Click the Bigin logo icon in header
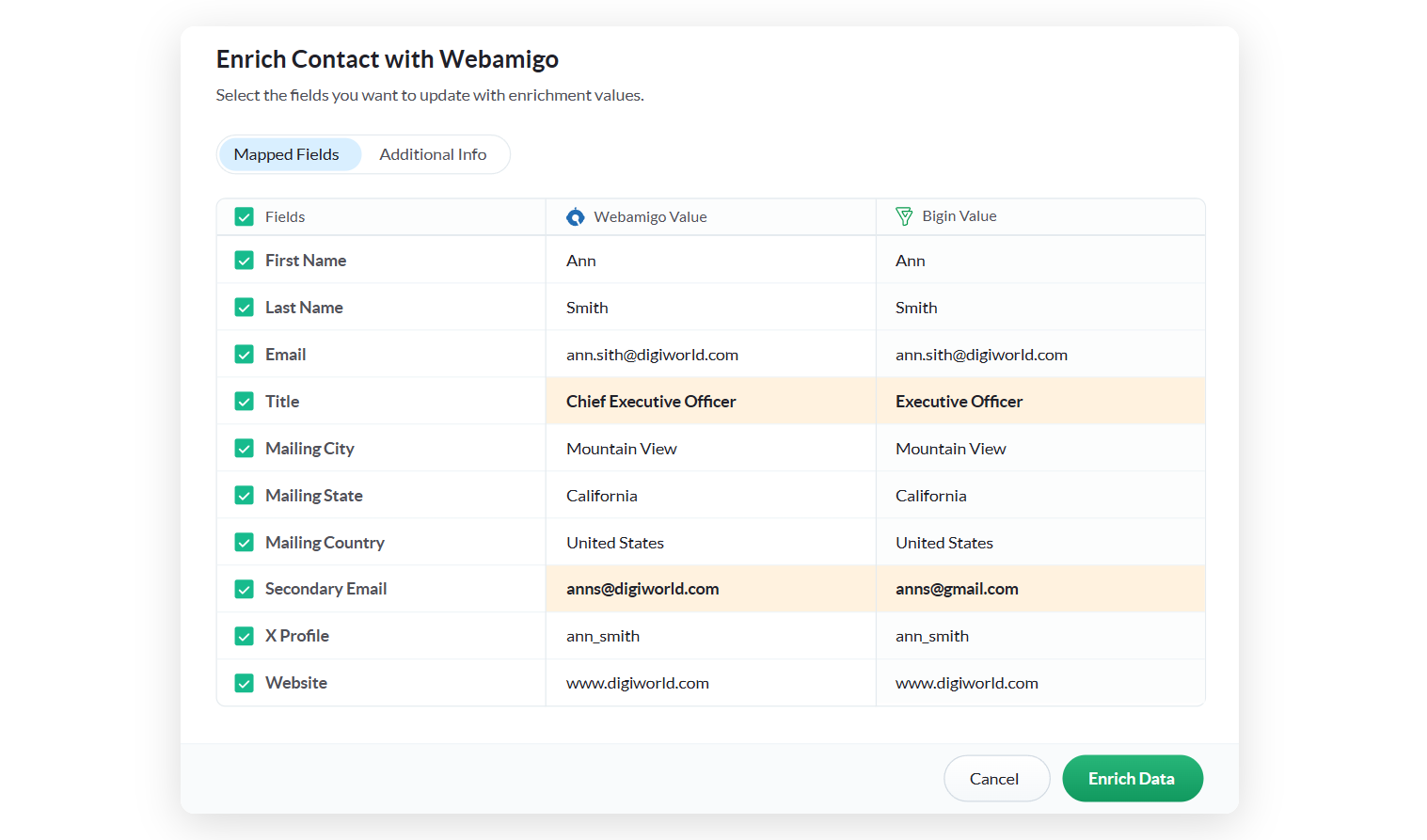 pos(904,216)
